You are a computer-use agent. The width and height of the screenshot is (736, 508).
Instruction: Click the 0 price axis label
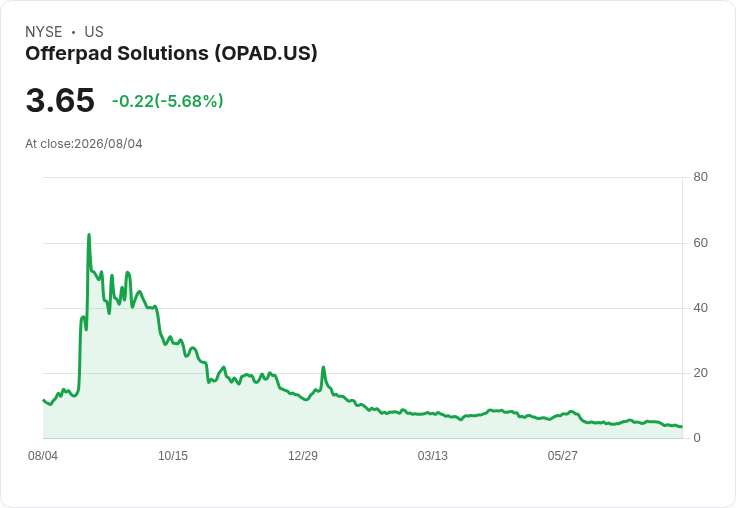coord(697,438)
